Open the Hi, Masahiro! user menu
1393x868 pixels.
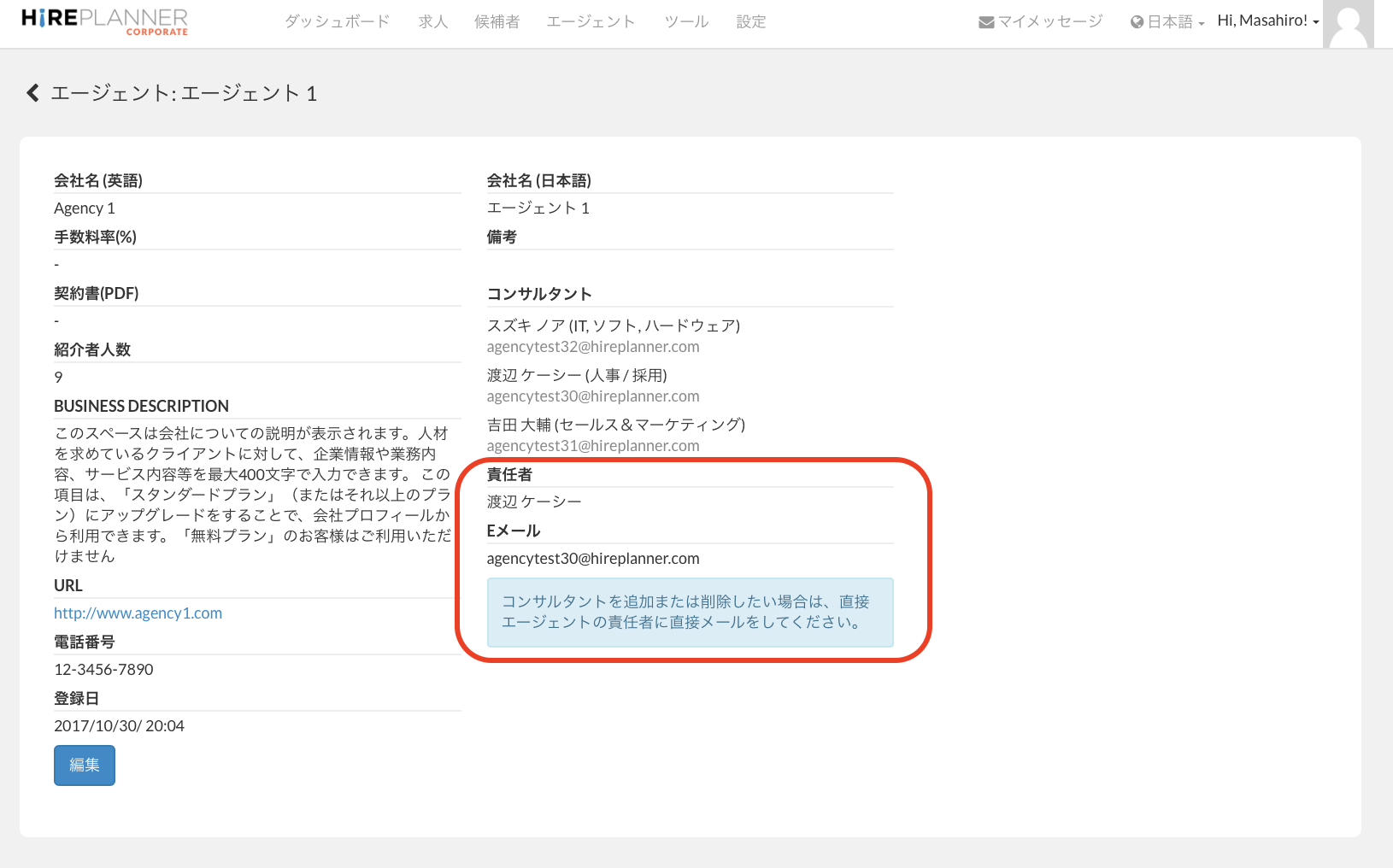tap(1267, 21)
